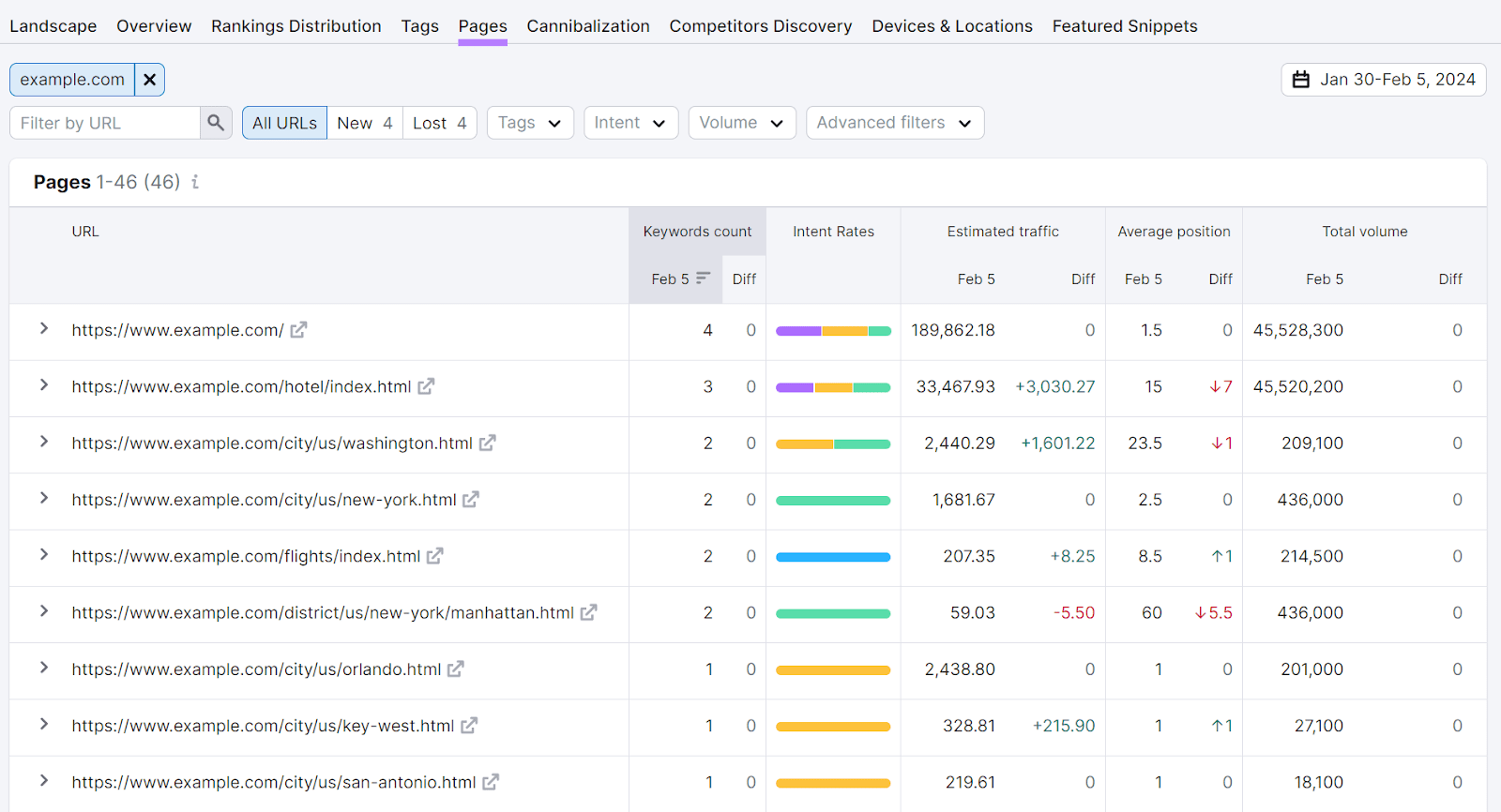The image size is (1501, 812).
Task: Switch to the Rankings Distribution tab
Action: point(296,26)
